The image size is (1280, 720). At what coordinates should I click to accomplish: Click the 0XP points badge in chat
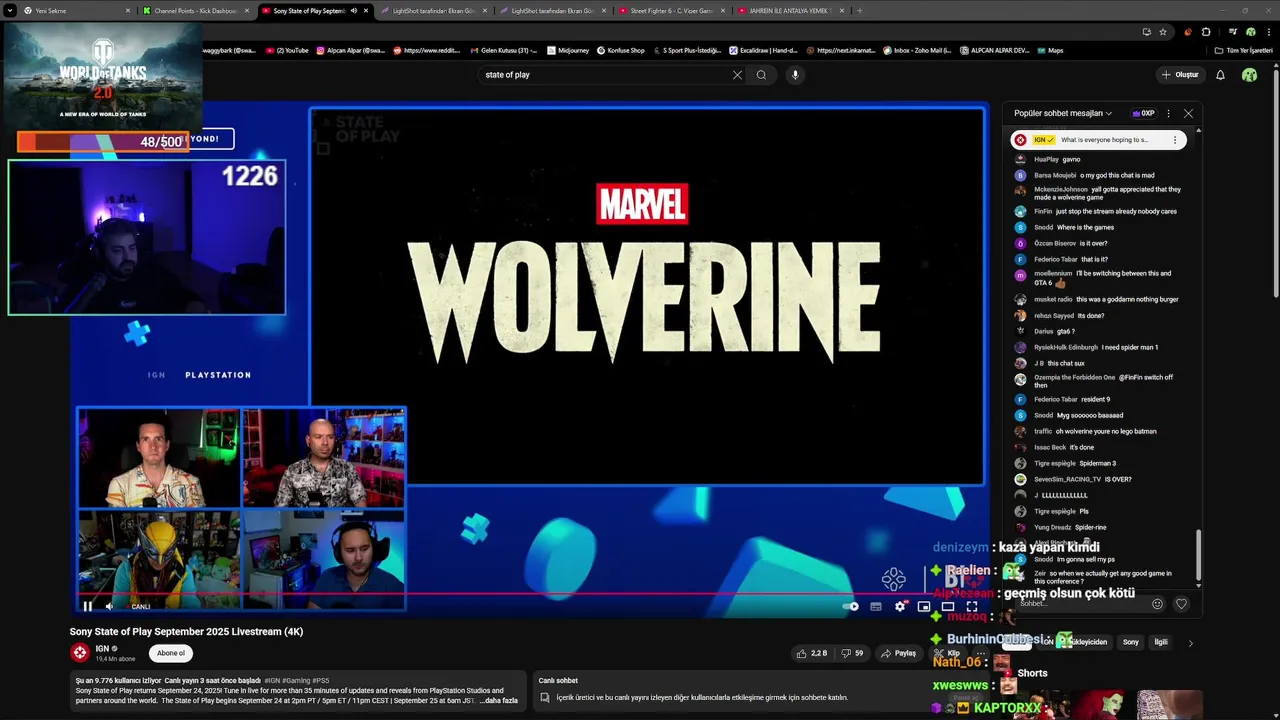(1143, 114)
